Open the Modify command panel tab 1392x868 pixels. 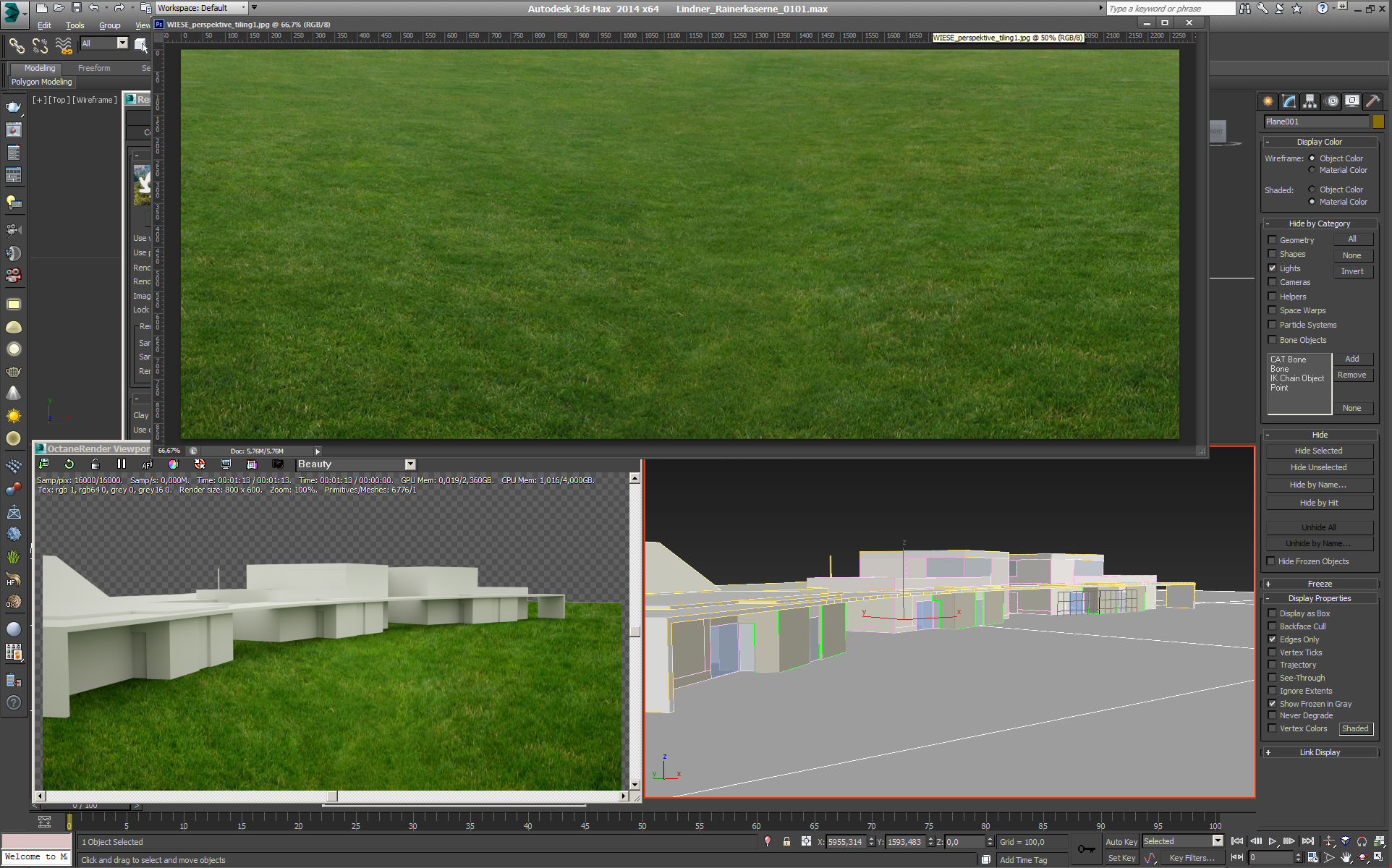click(1289, 101)
